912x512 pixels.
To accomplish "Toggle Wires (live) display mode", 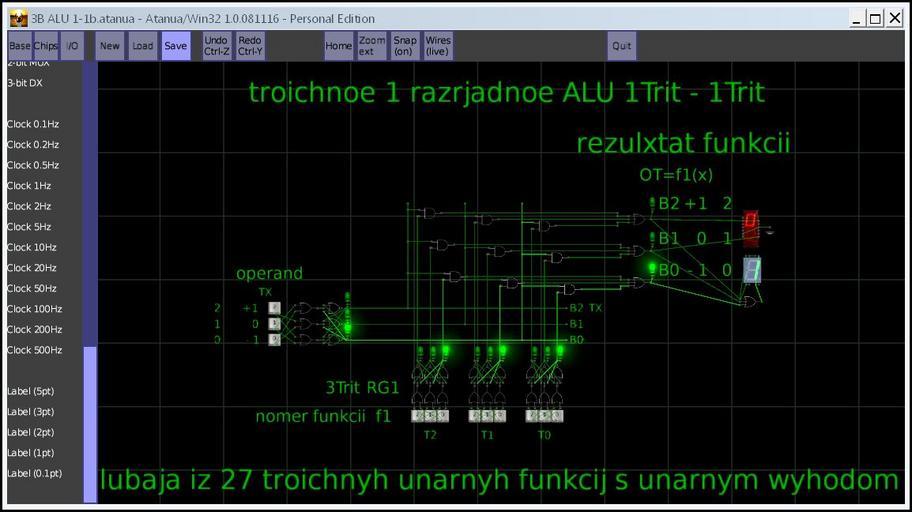I will pyautogui.click(x=438, y=46).
